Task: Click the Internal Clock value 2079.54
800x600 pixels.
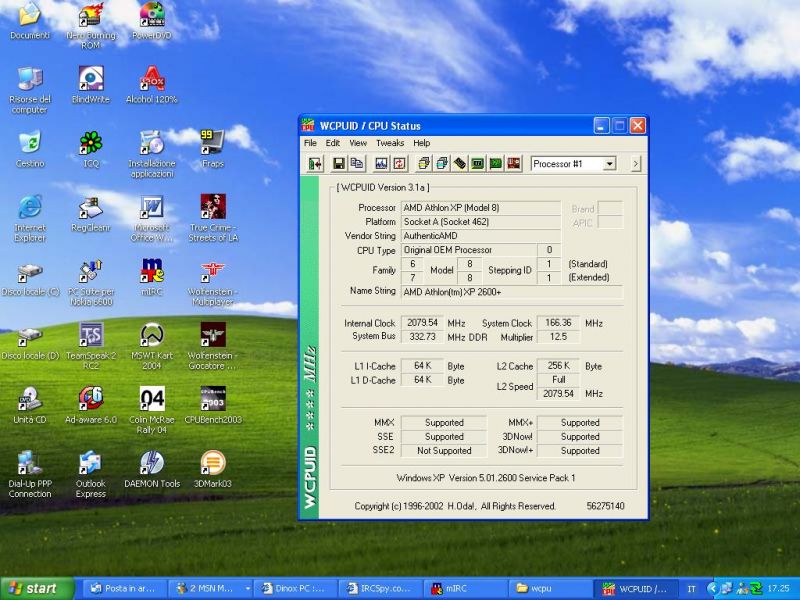Action: coord(422,323)
